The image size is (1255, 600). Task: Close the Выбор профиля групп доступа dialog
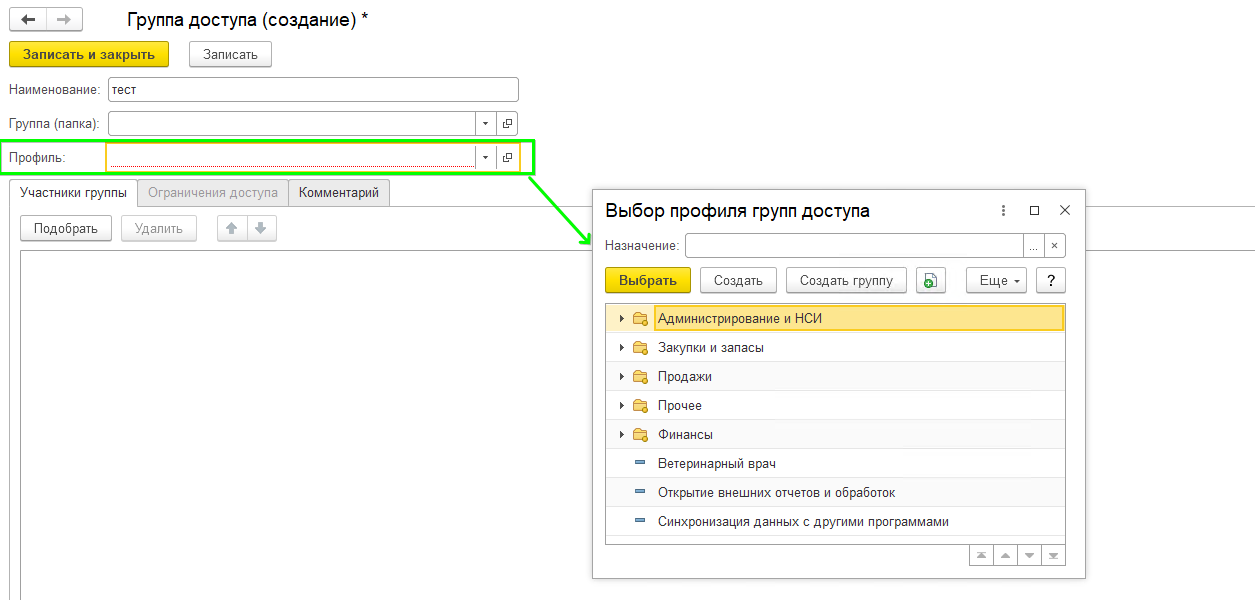tap(1065, 211)
